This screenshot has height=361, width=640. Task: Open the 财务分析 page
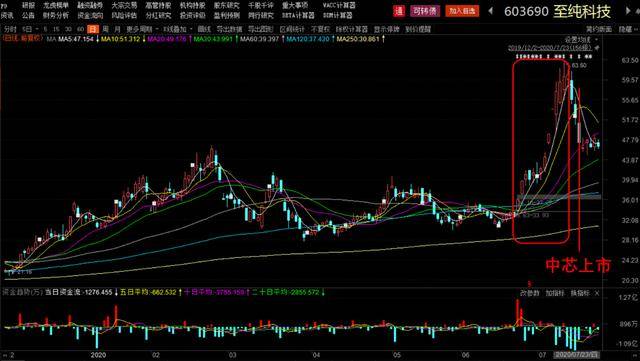click(56, 16)
